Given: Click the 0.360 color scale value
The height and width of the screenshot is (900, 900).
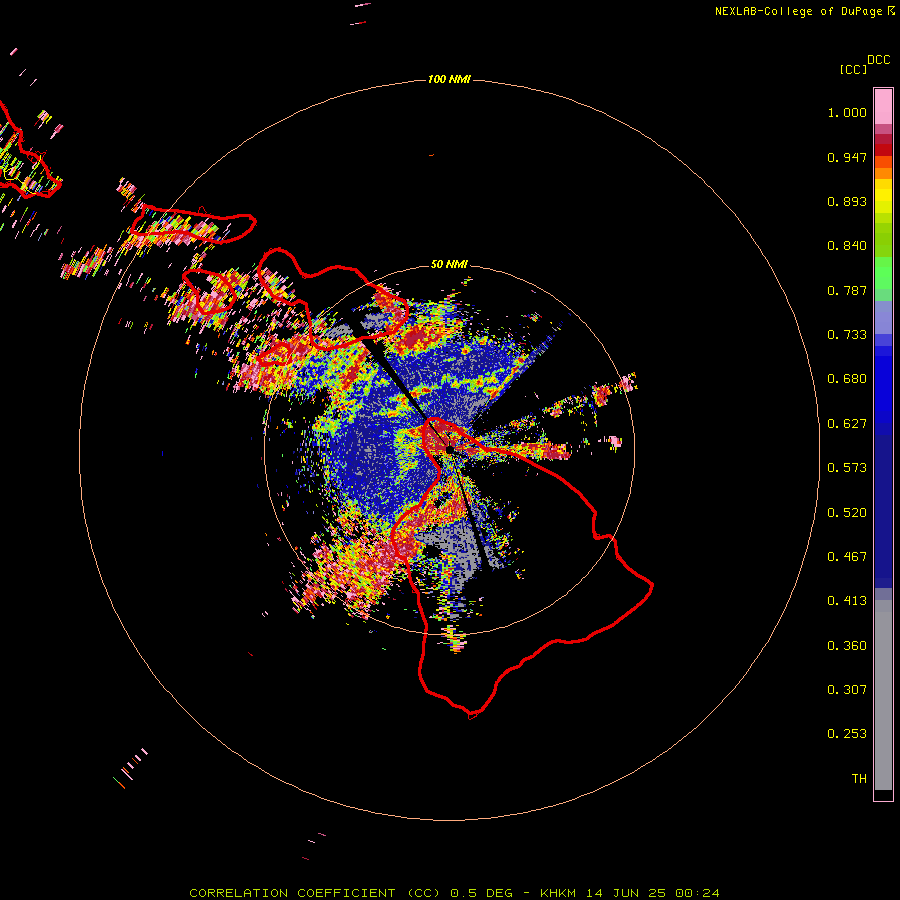Looking at the screenshot, I should click(847, 646).
